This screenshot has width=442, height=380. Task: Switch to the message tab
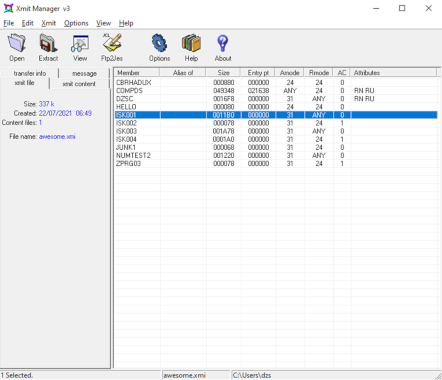point(84,73)
